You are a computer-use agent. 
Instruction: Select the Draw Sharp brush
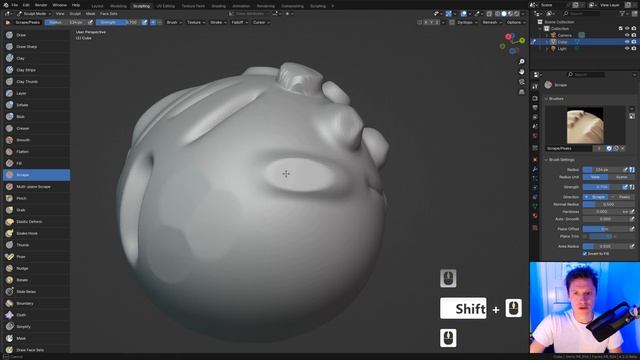click(36, 47)
